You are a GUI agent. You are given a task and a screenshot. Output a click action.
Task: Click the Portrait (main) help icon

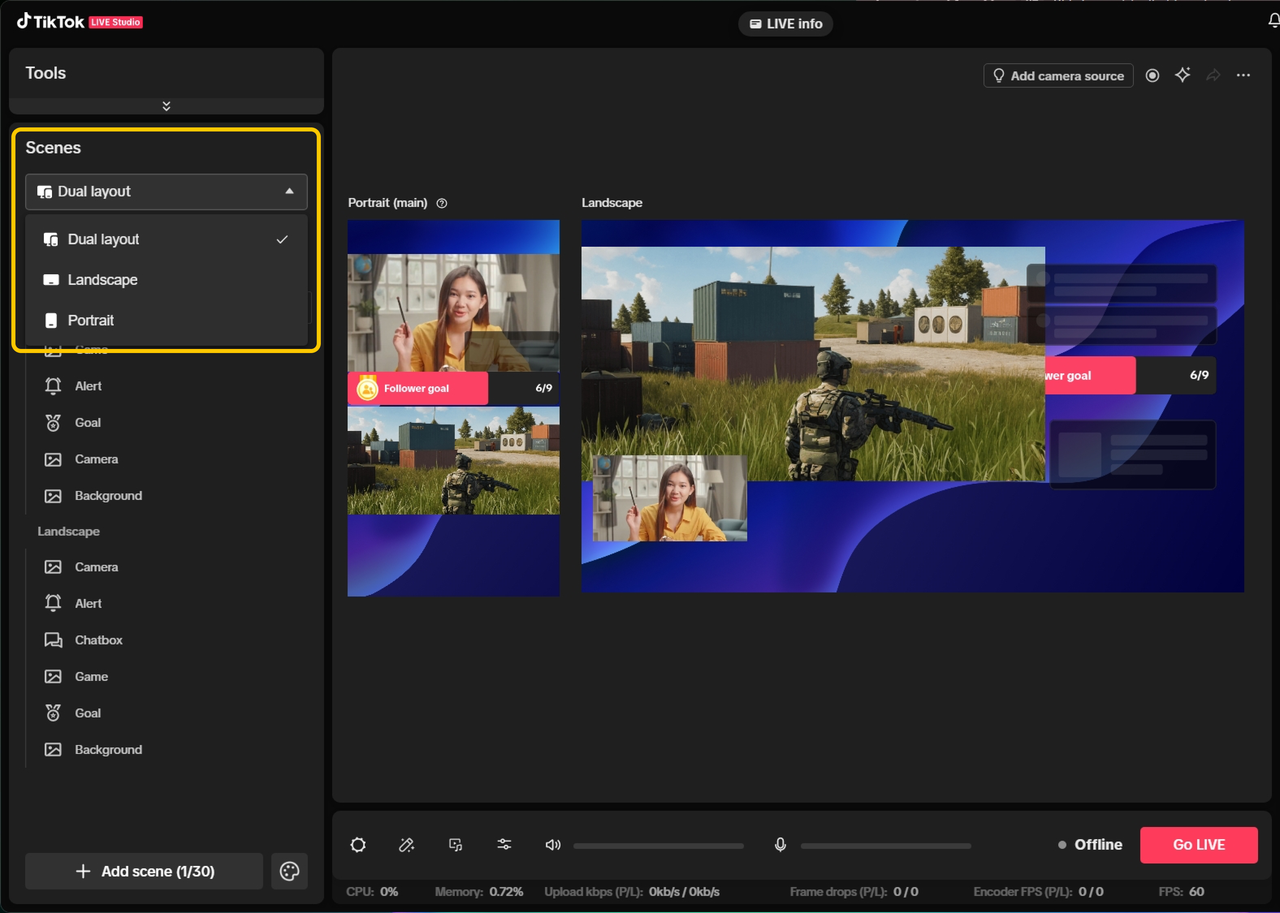click(442, 203)
